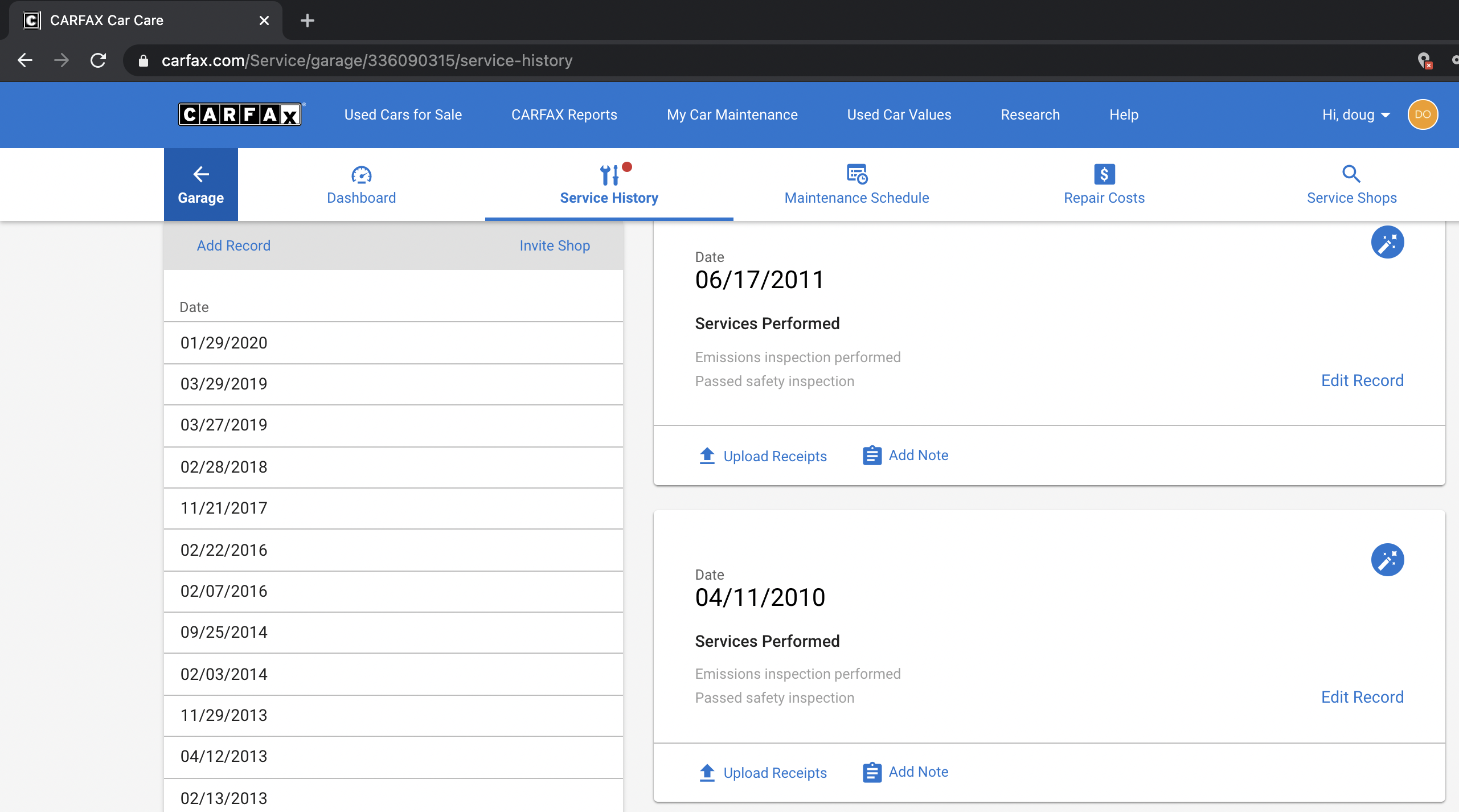
Task: Click clipboard note icon in 04/11/2010 record
Action: pos(872,773)
